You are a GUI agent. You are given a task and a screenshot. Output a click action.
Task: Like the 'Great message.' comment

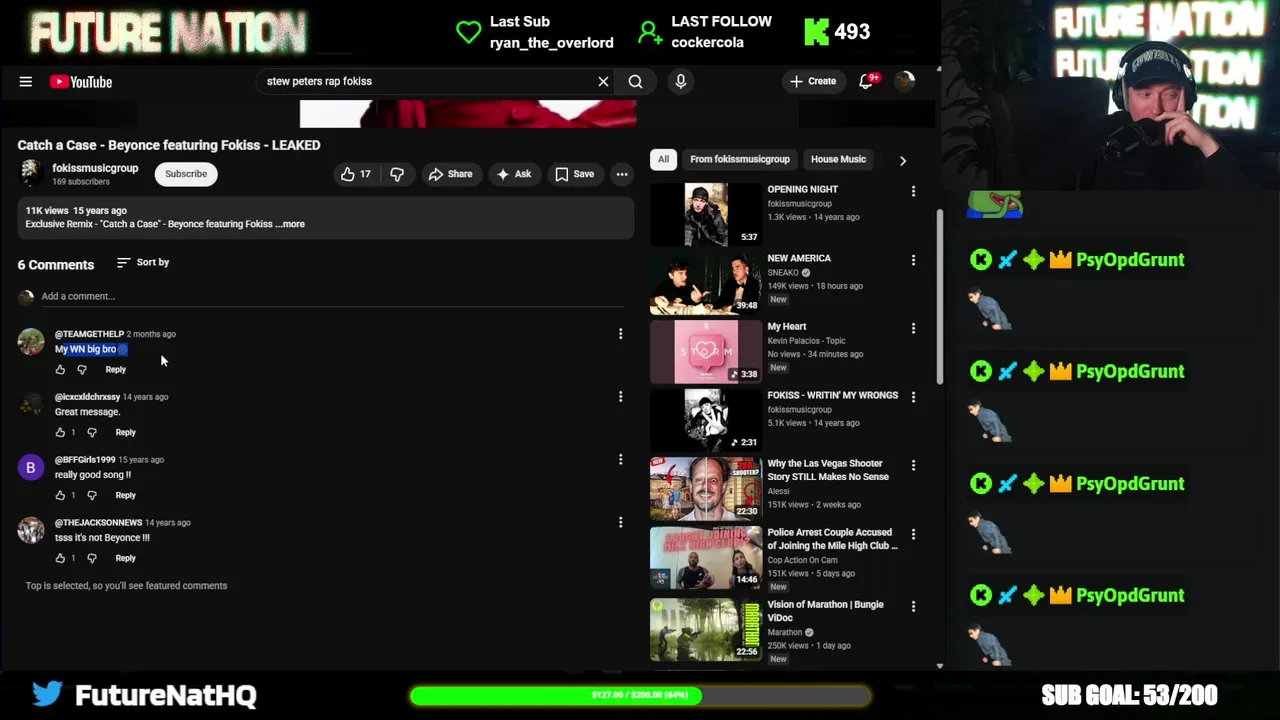tap(60, 433)
